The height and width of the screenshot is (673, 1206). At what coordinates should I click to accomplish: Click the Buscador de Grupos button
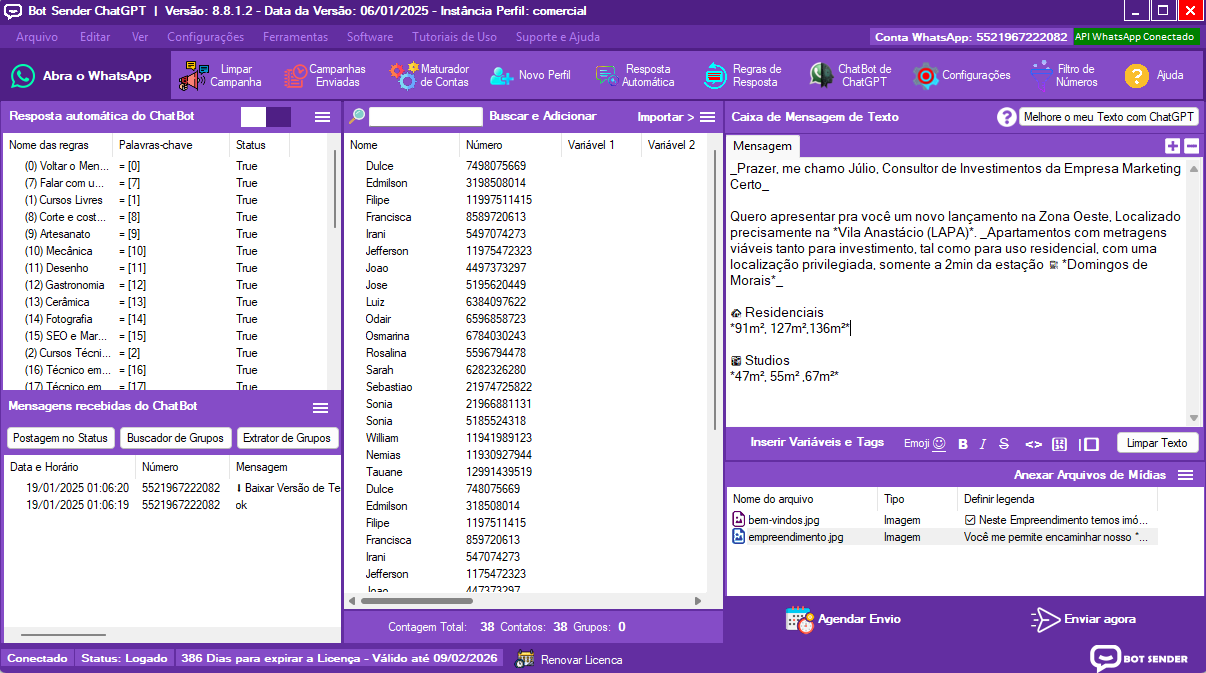(175, 438)
